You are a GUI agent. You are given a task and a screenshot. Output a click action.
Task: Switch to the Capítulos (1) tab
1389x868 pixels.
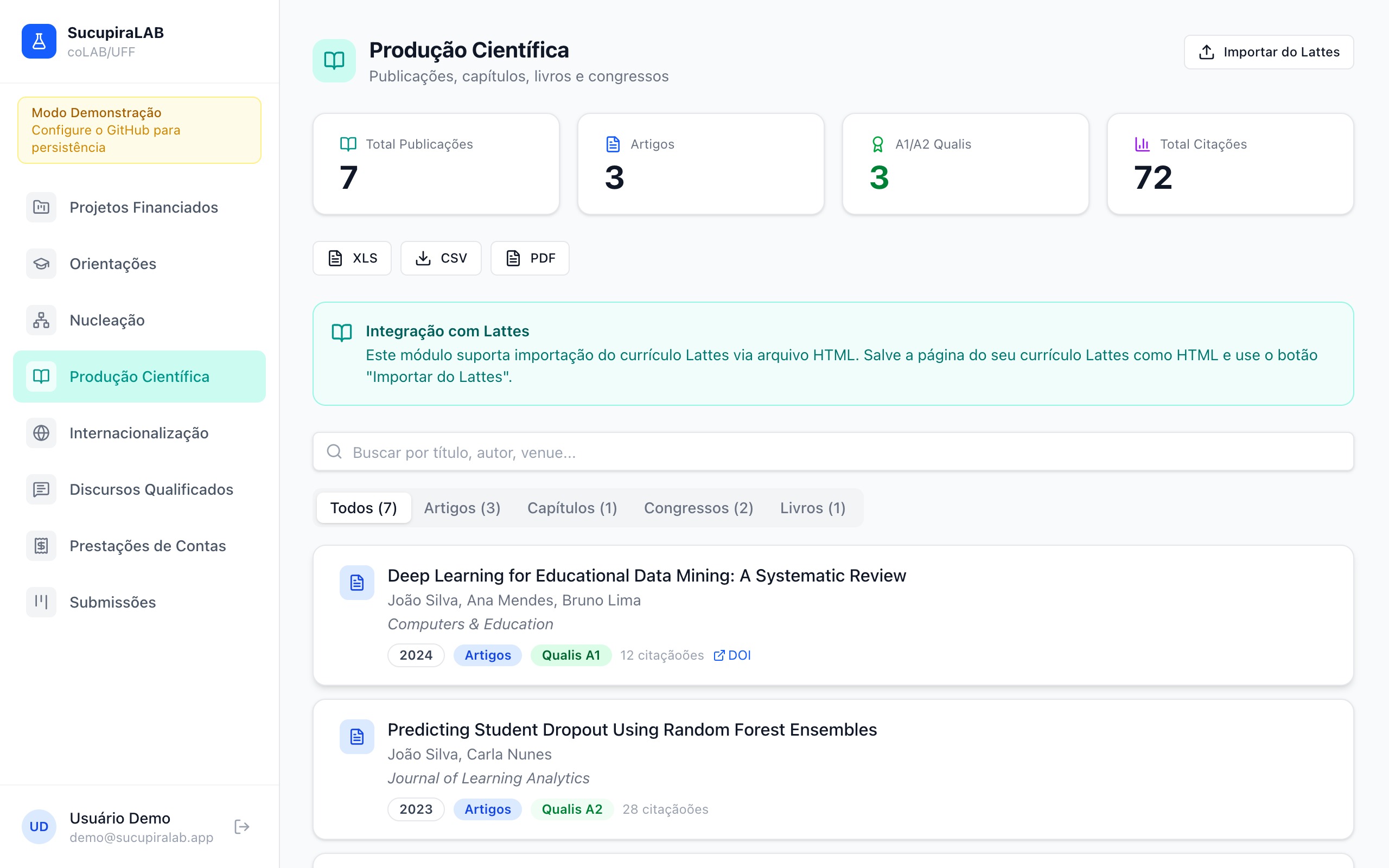click(572, 508)
